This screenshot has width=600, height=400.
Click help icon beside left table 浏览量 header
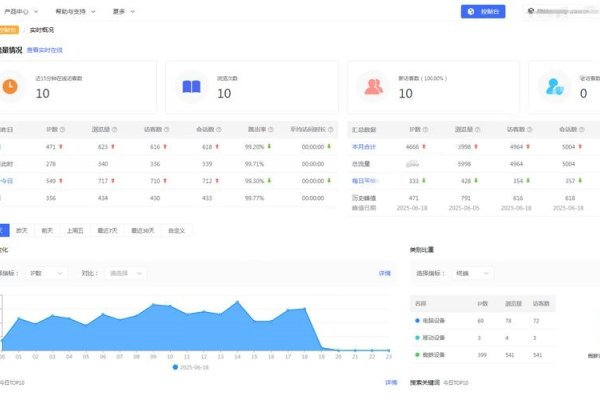pyautogui.click(x=114, y=130)
